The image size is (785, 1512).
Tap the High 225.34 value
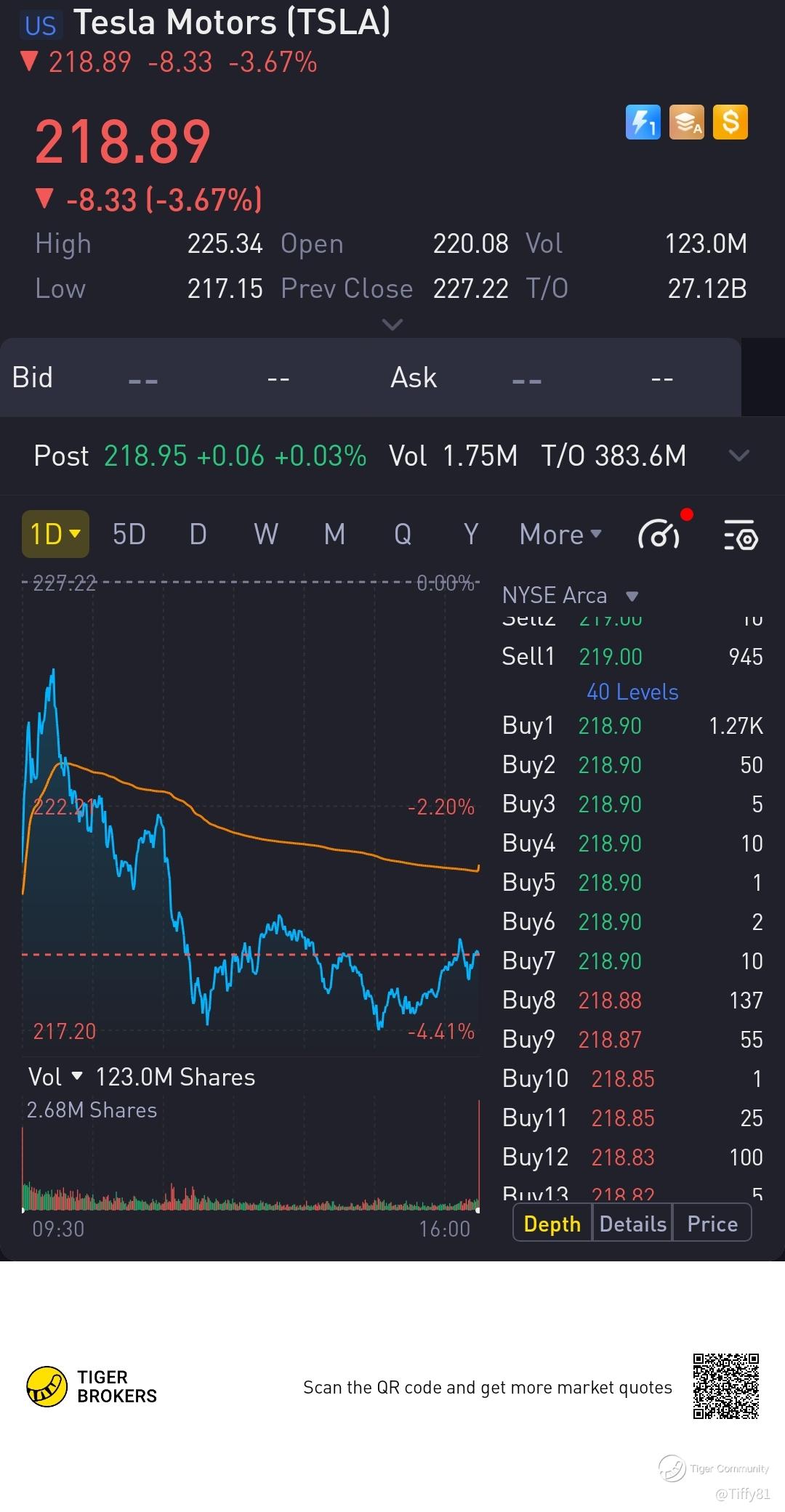tap(225, 244)
